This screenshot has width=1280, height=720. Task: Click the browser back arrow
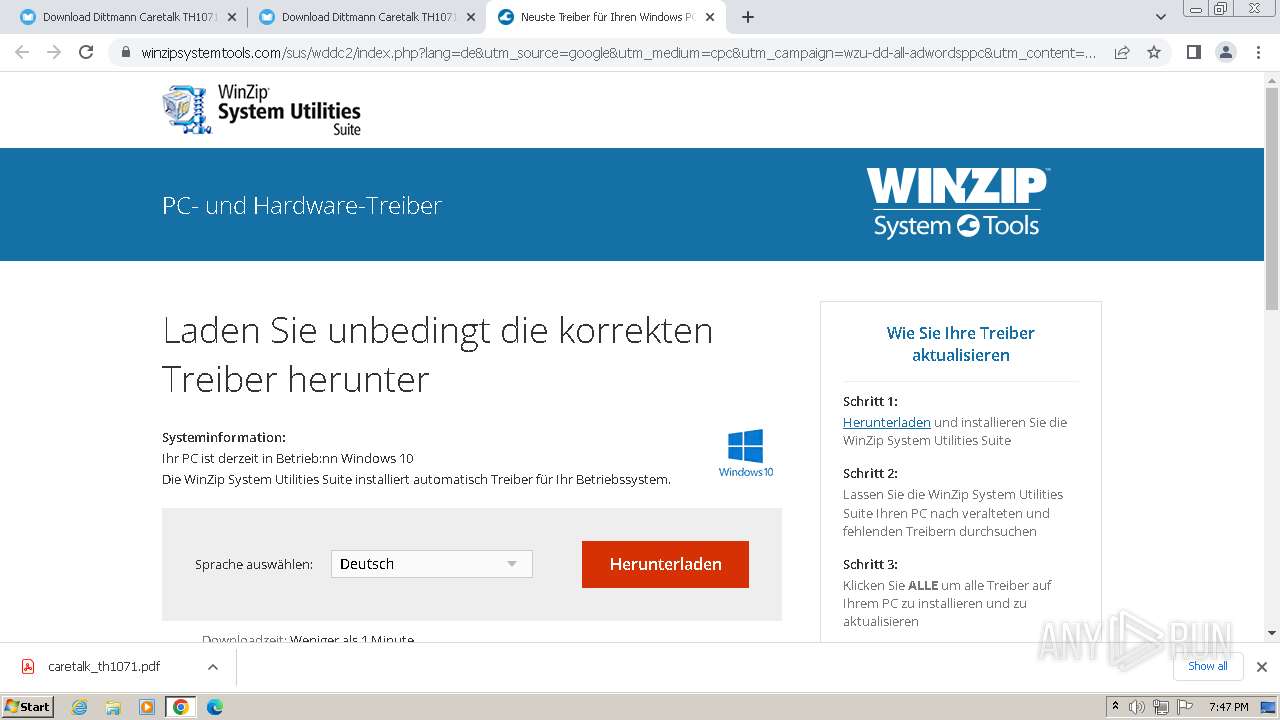[x=22, y=53]
